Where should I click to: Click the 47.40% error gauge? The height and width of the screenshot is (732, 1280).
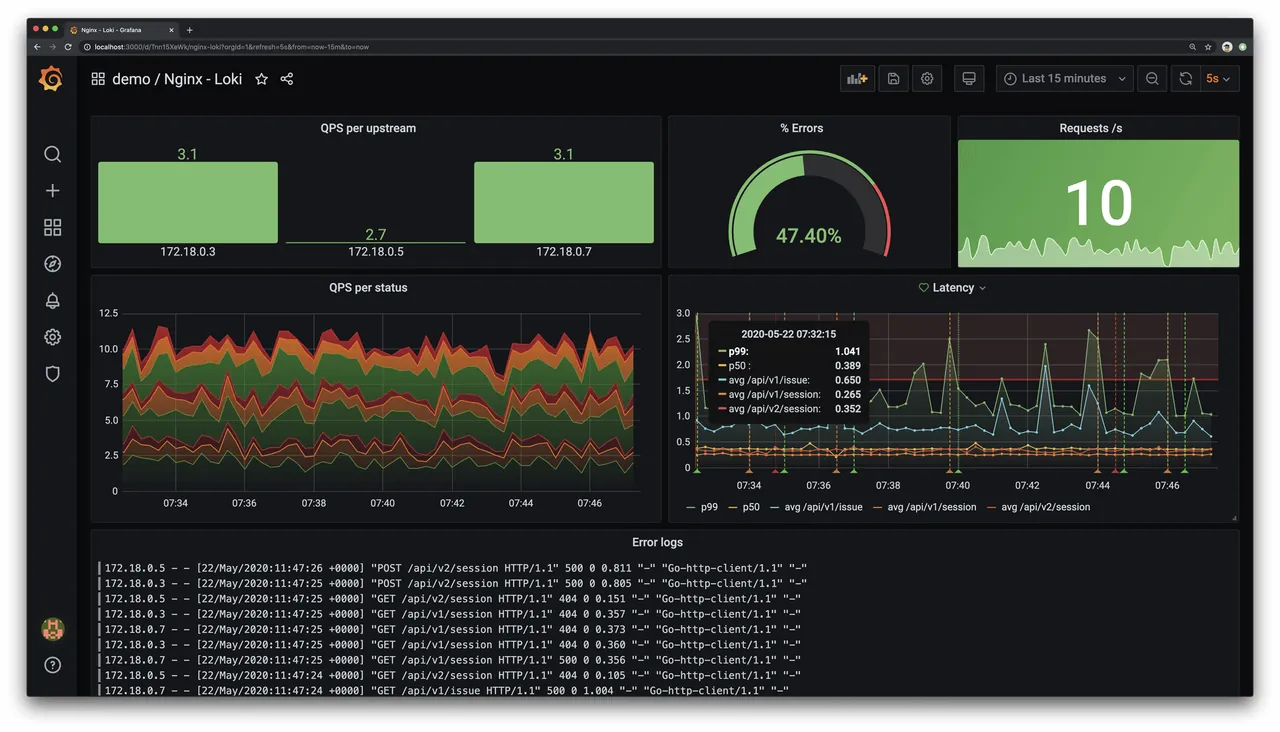809,205
